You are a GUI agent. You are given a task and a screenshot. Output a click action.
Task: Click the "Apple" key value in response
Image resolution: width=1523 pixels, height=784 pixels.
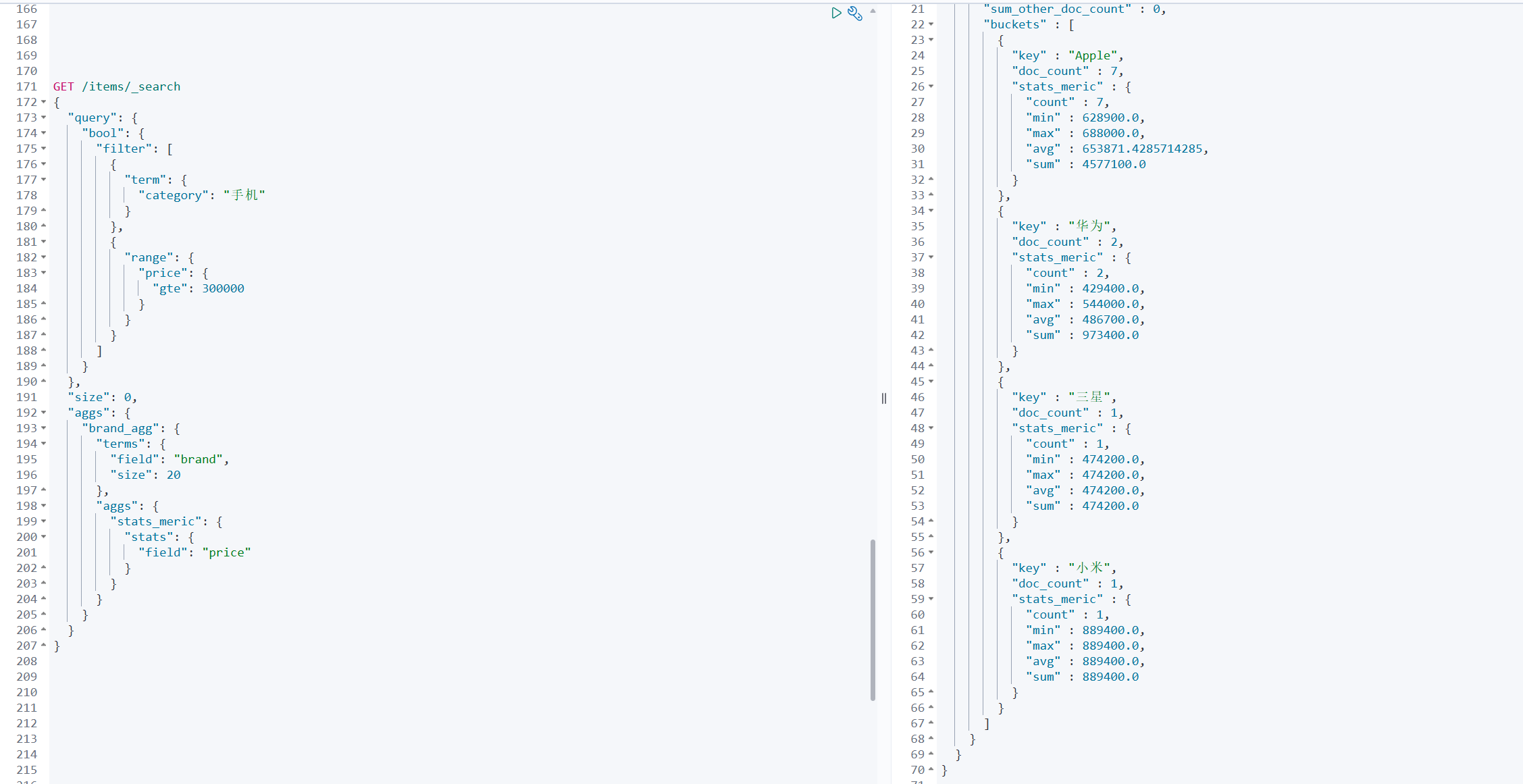click(x=1092, y=55)
